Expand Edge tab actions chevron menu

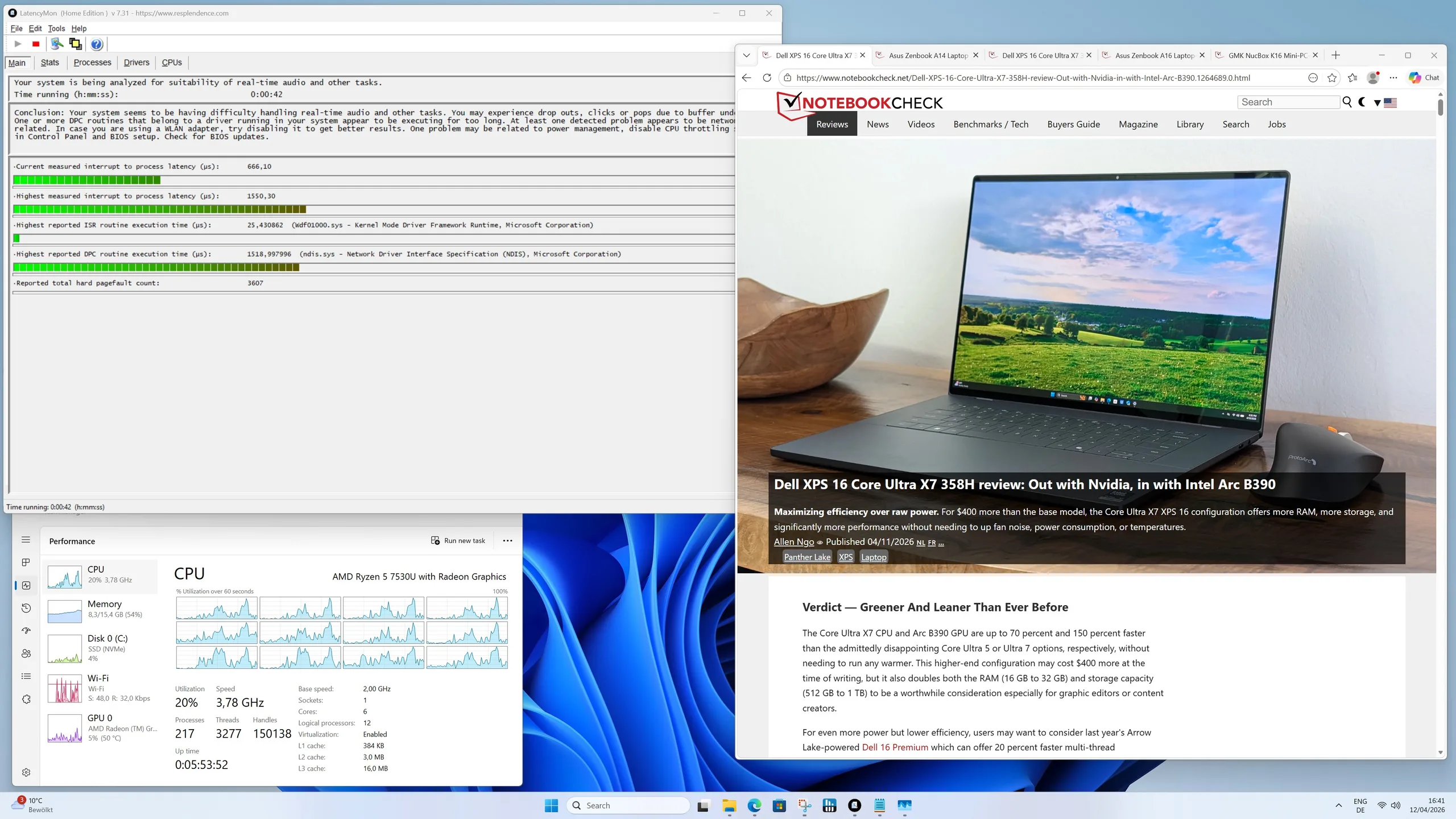pyautogui.click(x=747, y=55)
